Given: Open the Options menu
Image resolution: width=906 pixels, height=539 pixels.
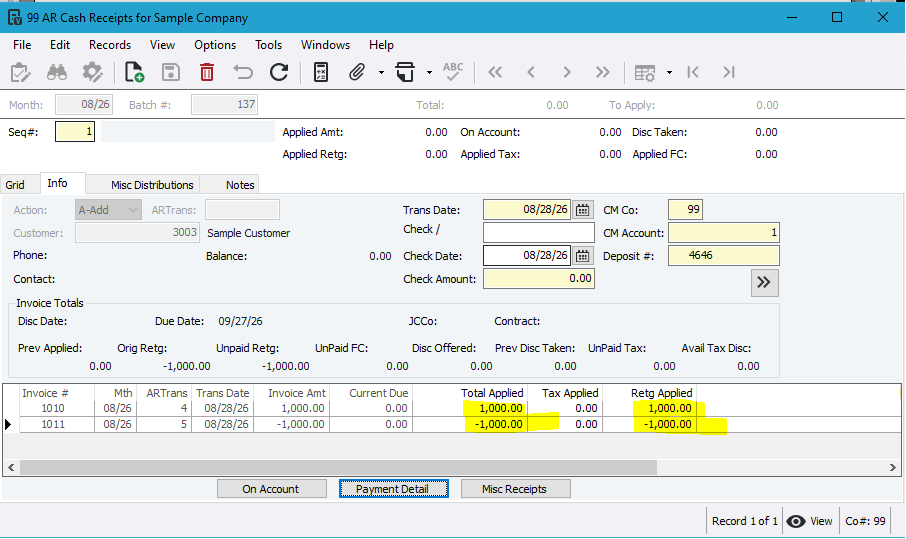Looking at the screenshot, I should 215,45.
